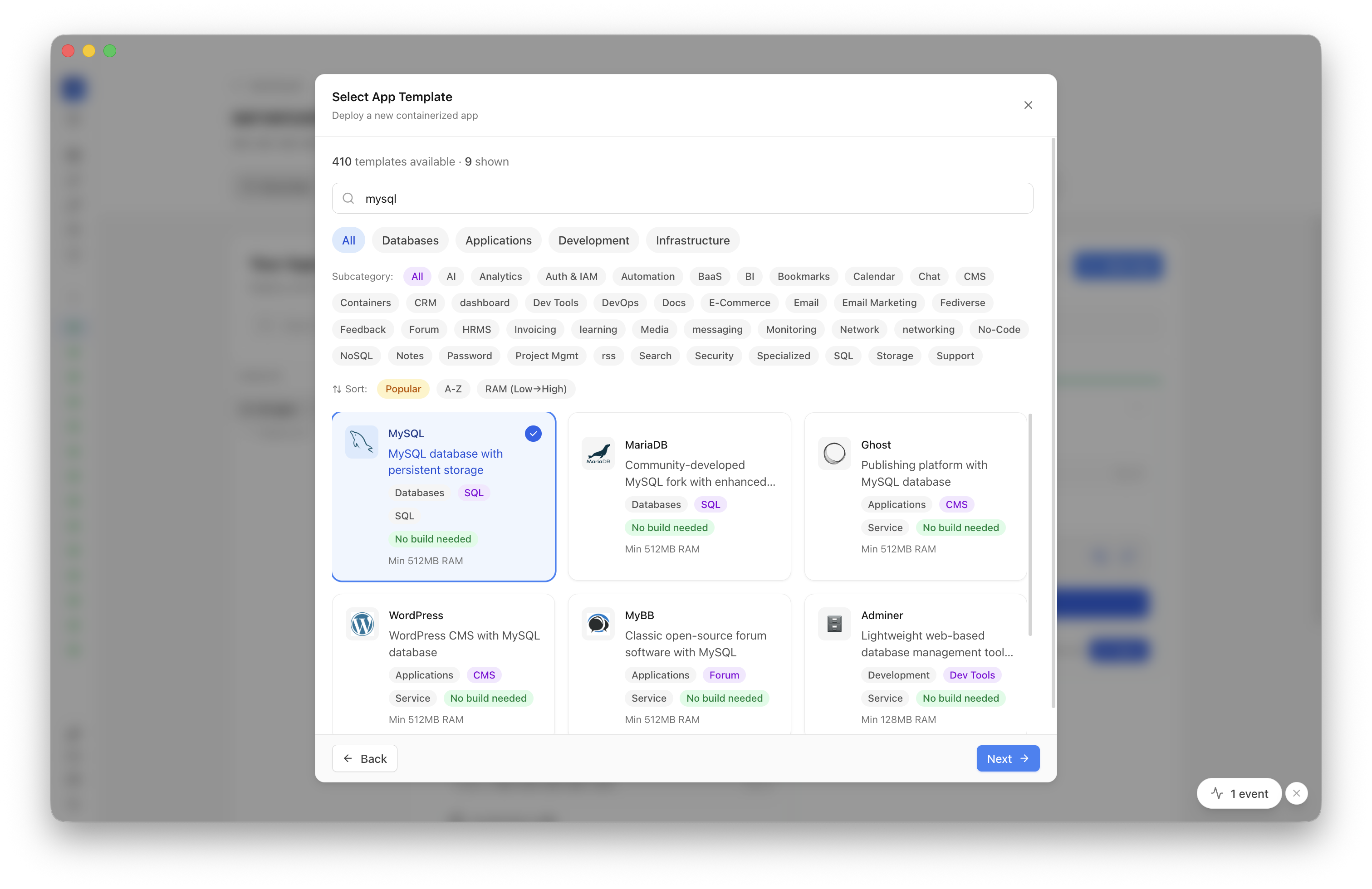The height and width of the screenshot is (889, 1372).
Task: Filter by Storage subcategory
Action: click(x=894, y=356)
